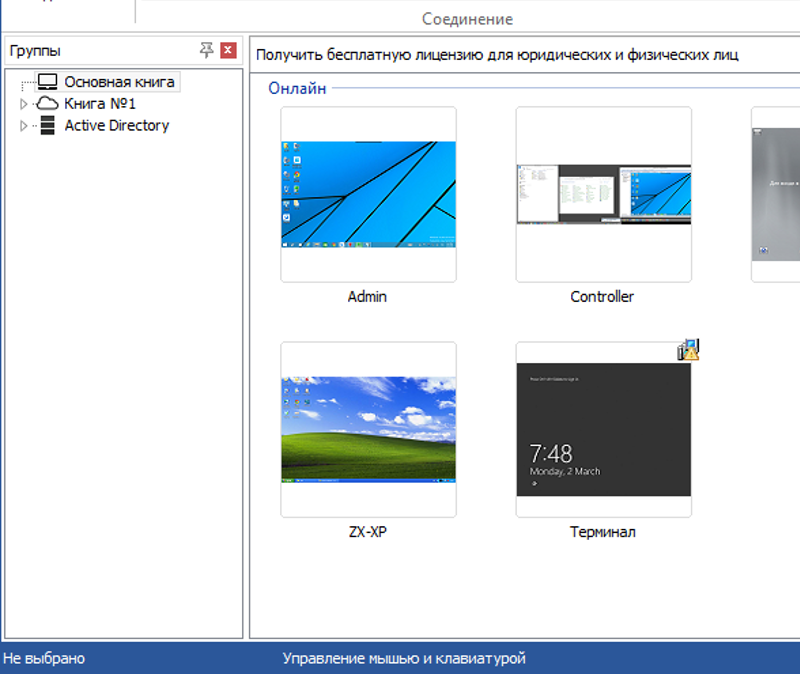Image resolution: width=800 pixels, height=674 pixels.
Task: Click the cloud icon beside Книга №1
Action: pos(48,104)
